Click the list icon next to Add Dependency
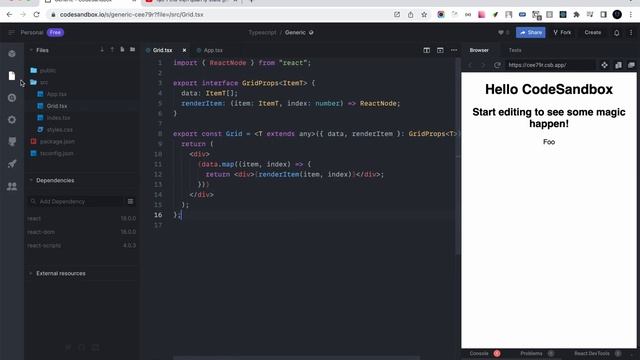The height and width of the screenshot is (360, 640). point(130,201)
